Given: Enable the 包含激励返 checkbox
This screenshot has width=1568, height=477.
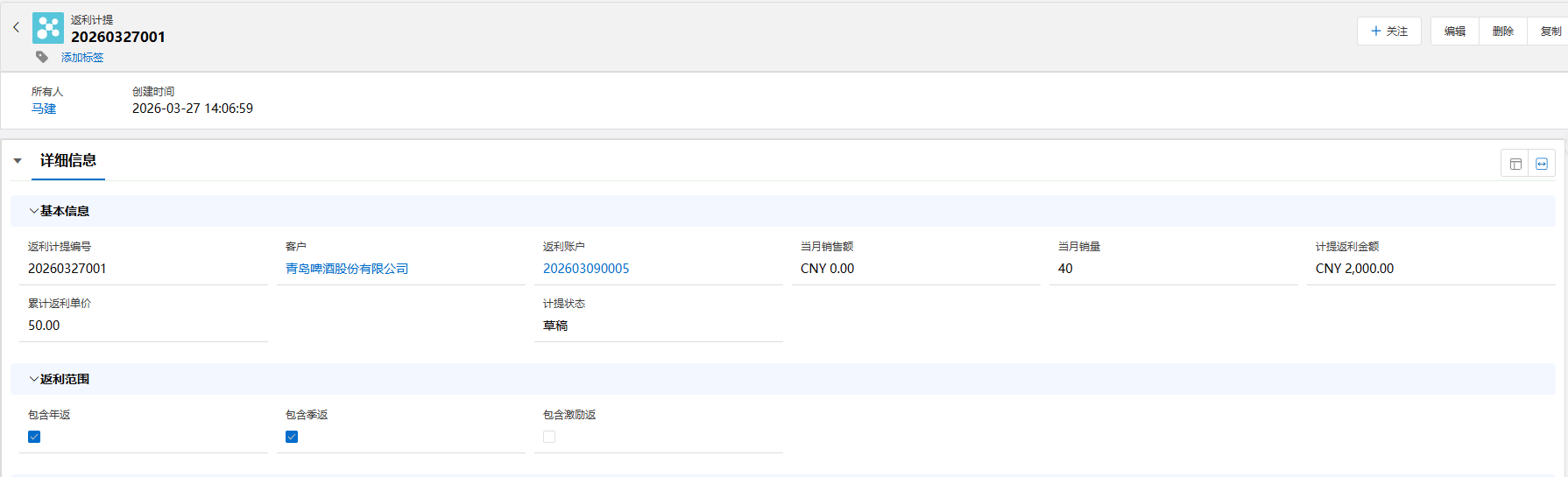Looking at the screenshot, I should [549, 437].
